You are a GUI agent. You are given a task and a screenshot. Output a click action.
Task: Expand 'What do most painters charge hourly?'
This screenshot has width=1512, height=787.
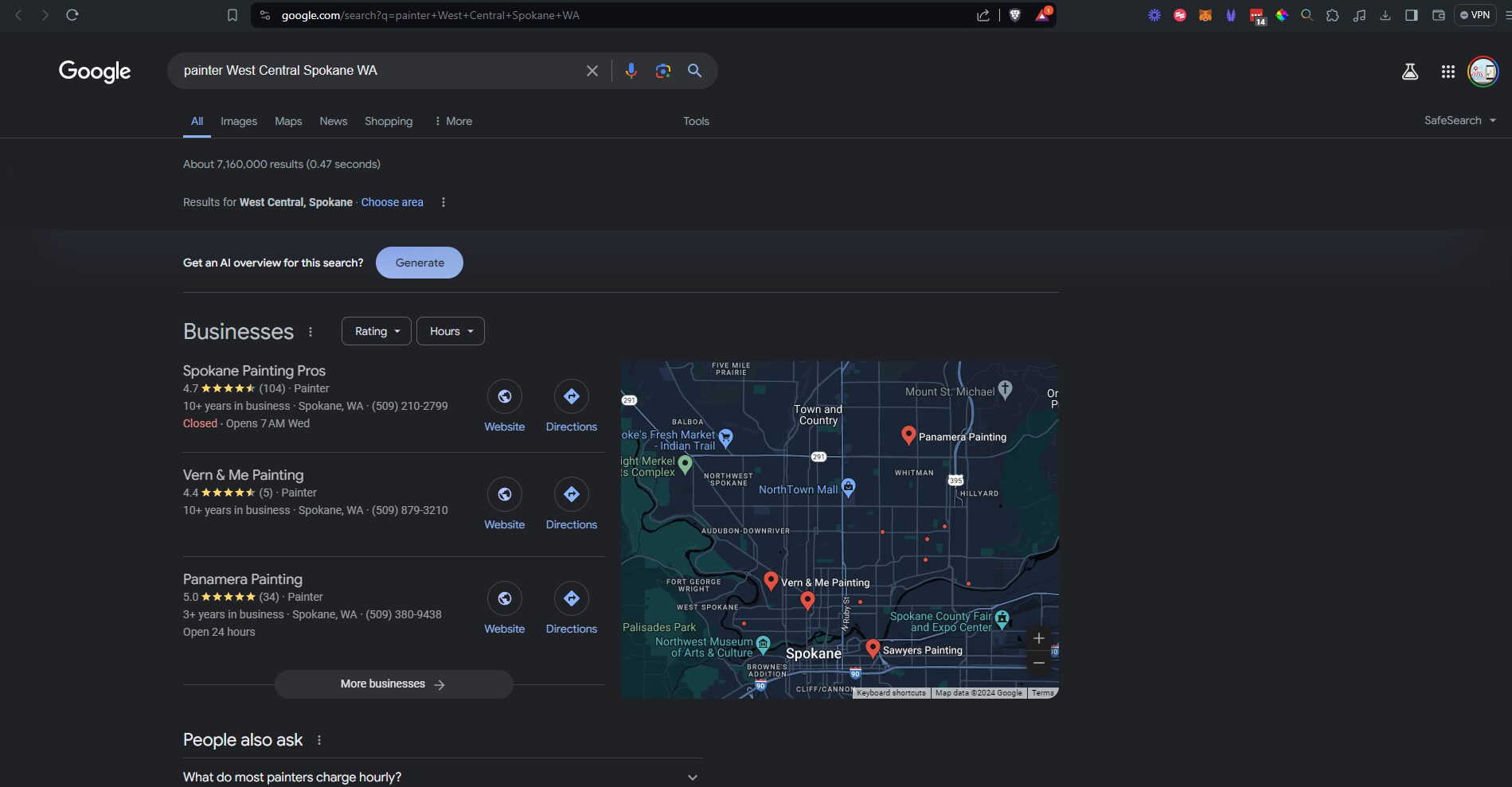coord(692,777)
